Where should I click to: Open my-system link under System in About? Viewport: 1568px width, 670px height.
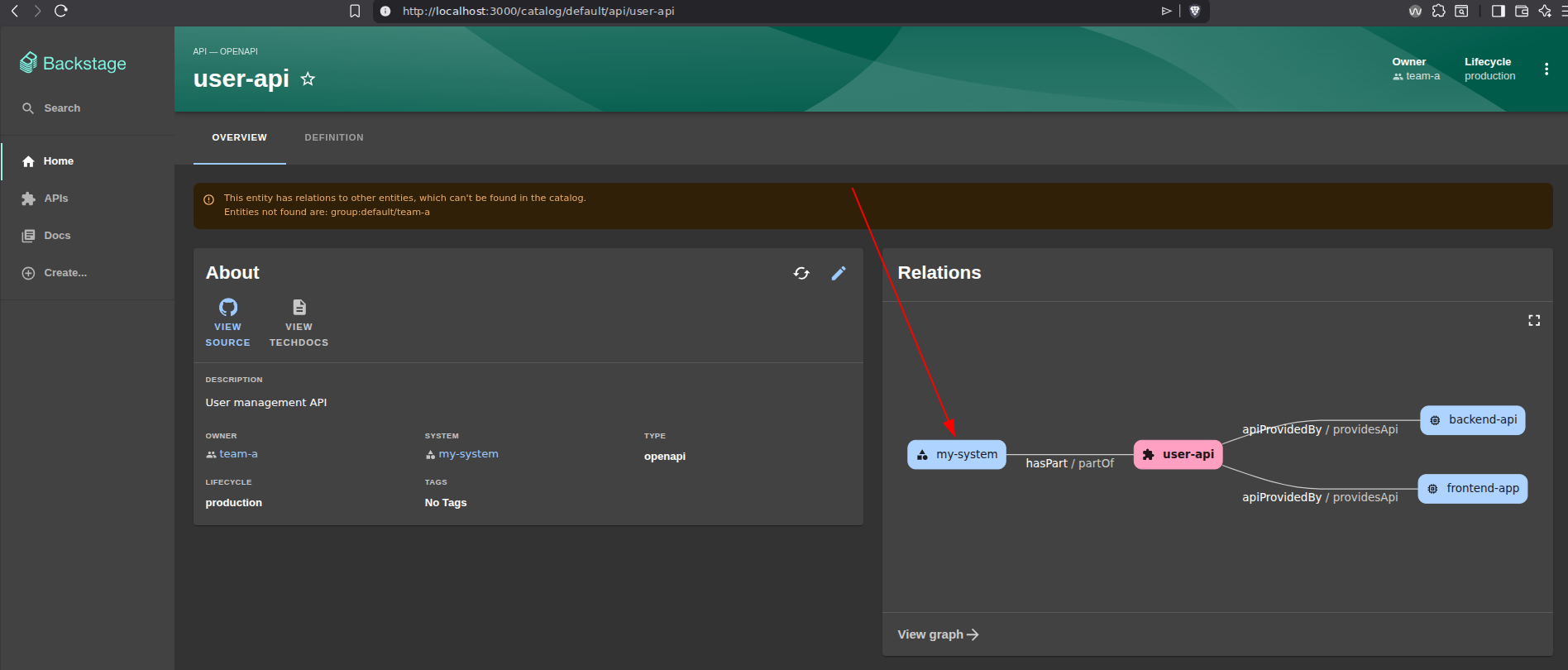click(462, 454)
